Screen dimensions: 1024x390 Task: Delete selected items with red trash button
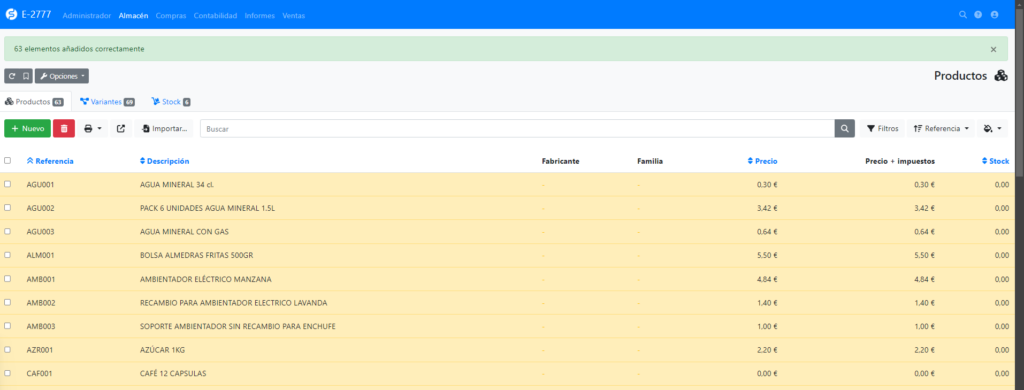(64, 129)
